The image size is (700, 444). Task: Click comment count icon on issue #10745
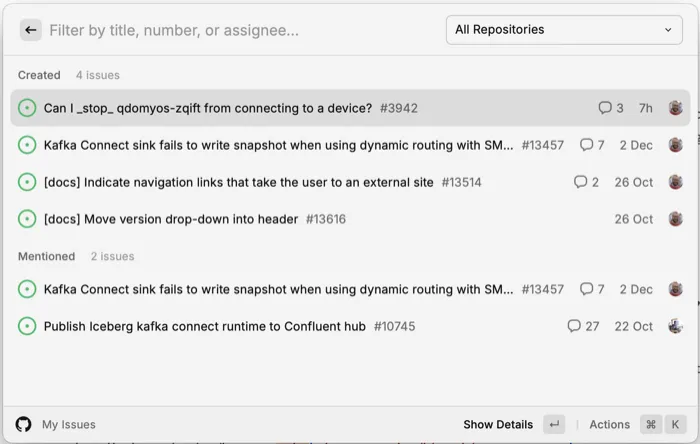pos(573,326)
